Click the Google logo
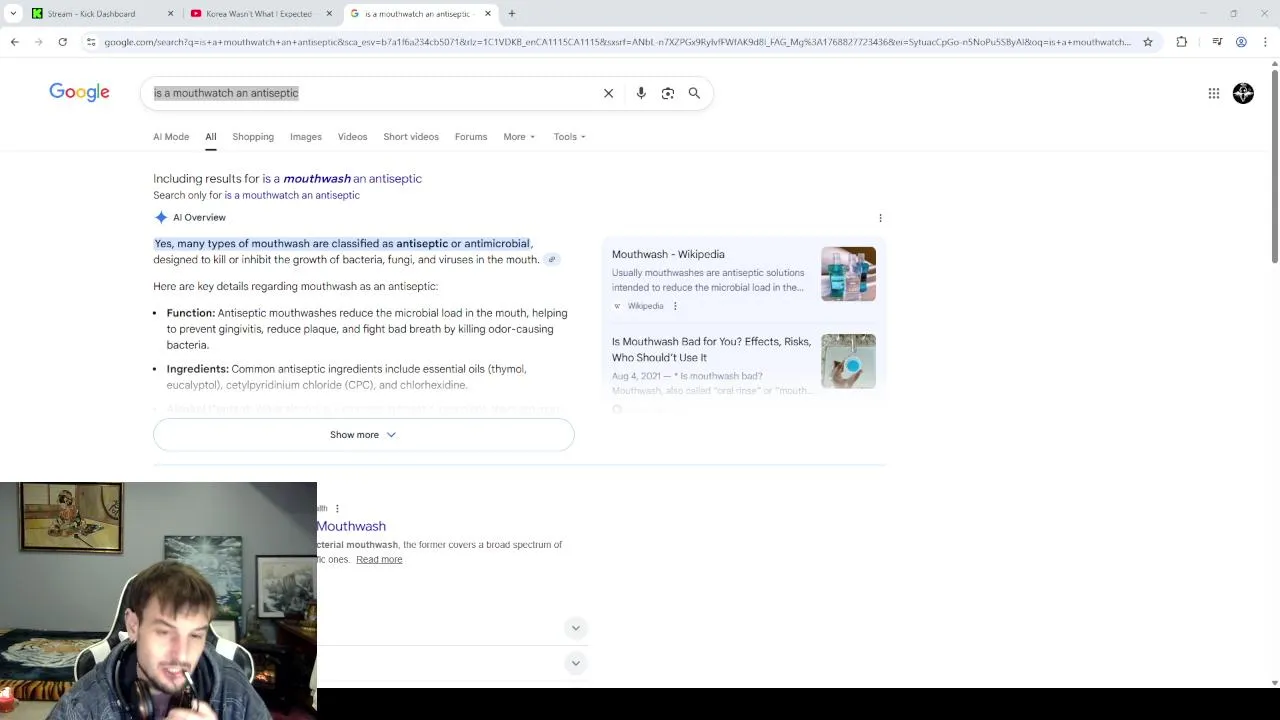The height and width of the screenshot is (720, 1280). 79,92
